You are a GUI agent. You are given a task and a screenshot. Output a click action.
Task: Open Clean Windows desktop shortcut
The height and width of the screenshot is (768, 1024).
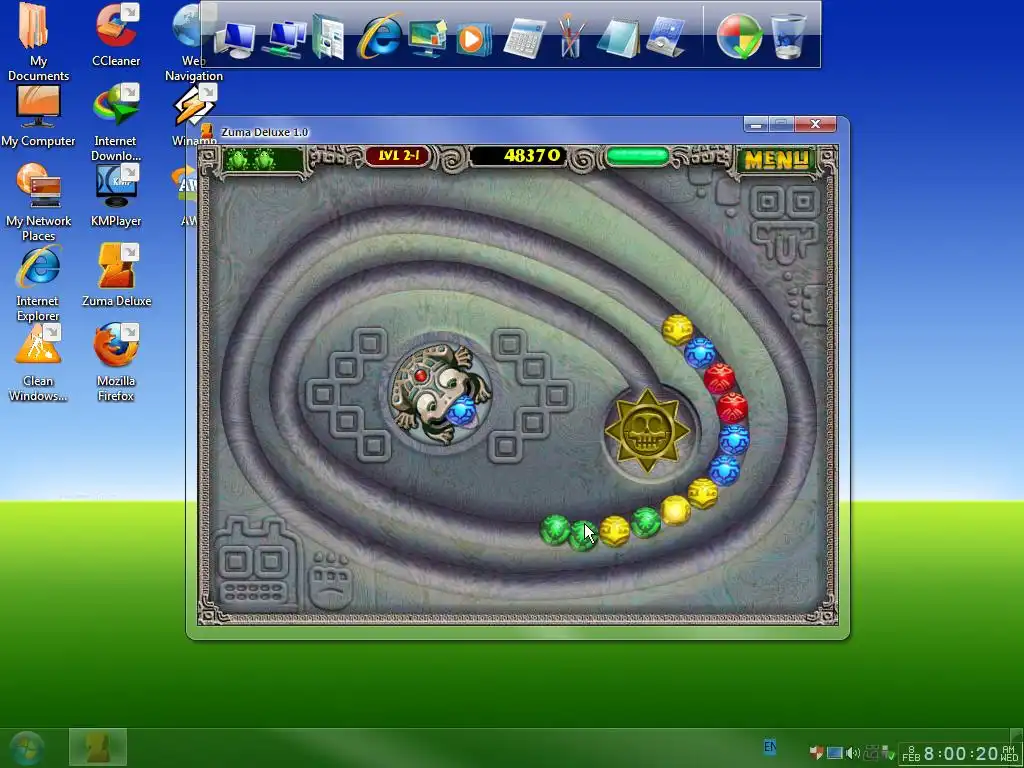(38, 363)
